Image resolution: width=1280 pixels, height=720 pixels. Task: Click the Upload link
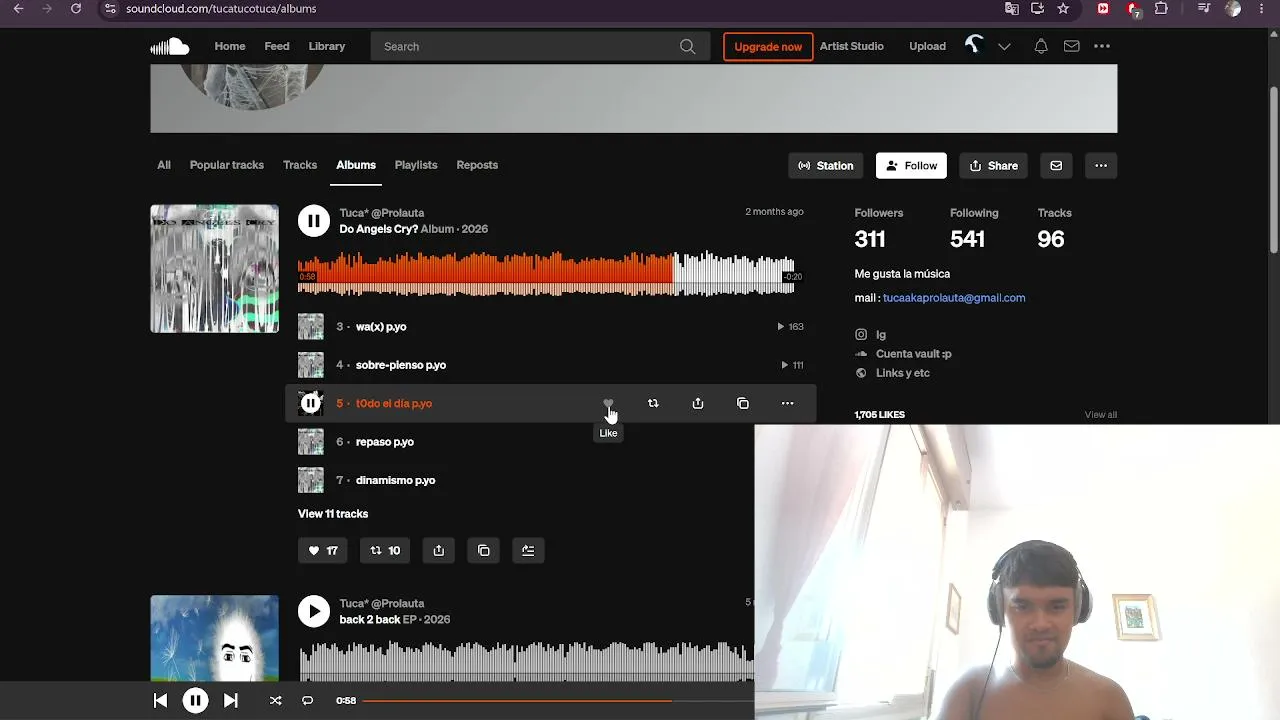(x=928, y=46)
